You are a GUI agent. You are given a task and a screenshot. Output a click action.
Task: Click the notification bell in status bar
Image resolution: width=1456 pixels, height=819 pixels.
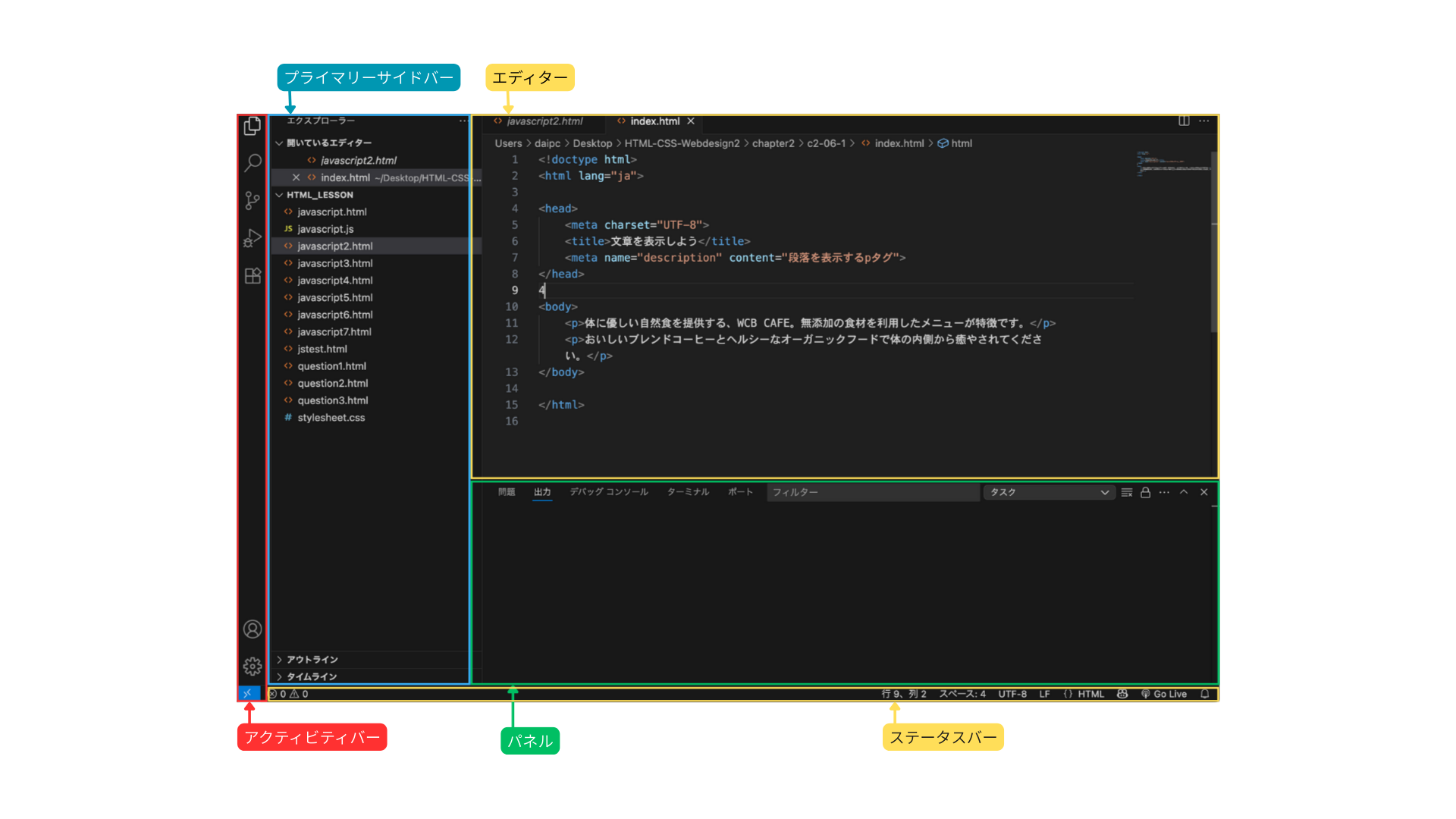[1204, 694]
